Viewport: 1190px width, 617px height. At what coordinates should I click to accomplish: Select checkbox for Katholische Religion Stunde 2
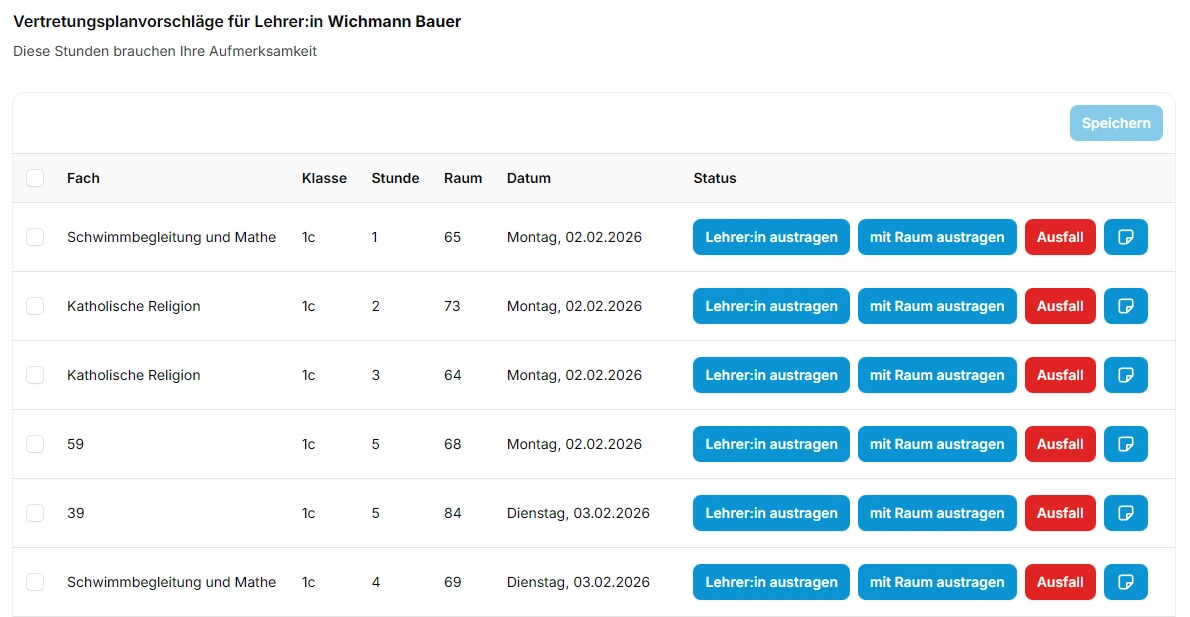tap(35, 306)
